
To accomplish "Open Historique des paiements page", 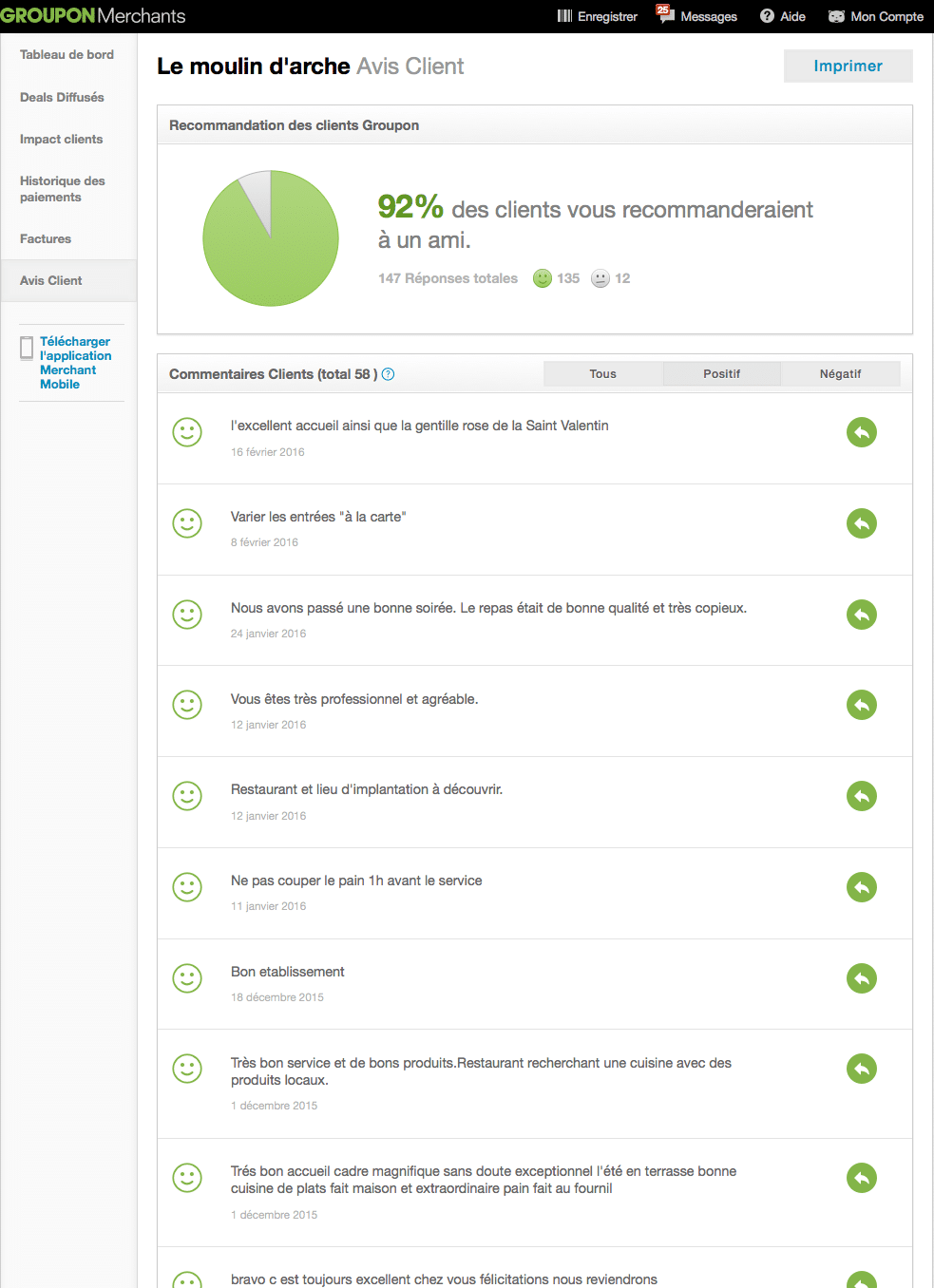I will pyautogui.click(x=63, y=189).
